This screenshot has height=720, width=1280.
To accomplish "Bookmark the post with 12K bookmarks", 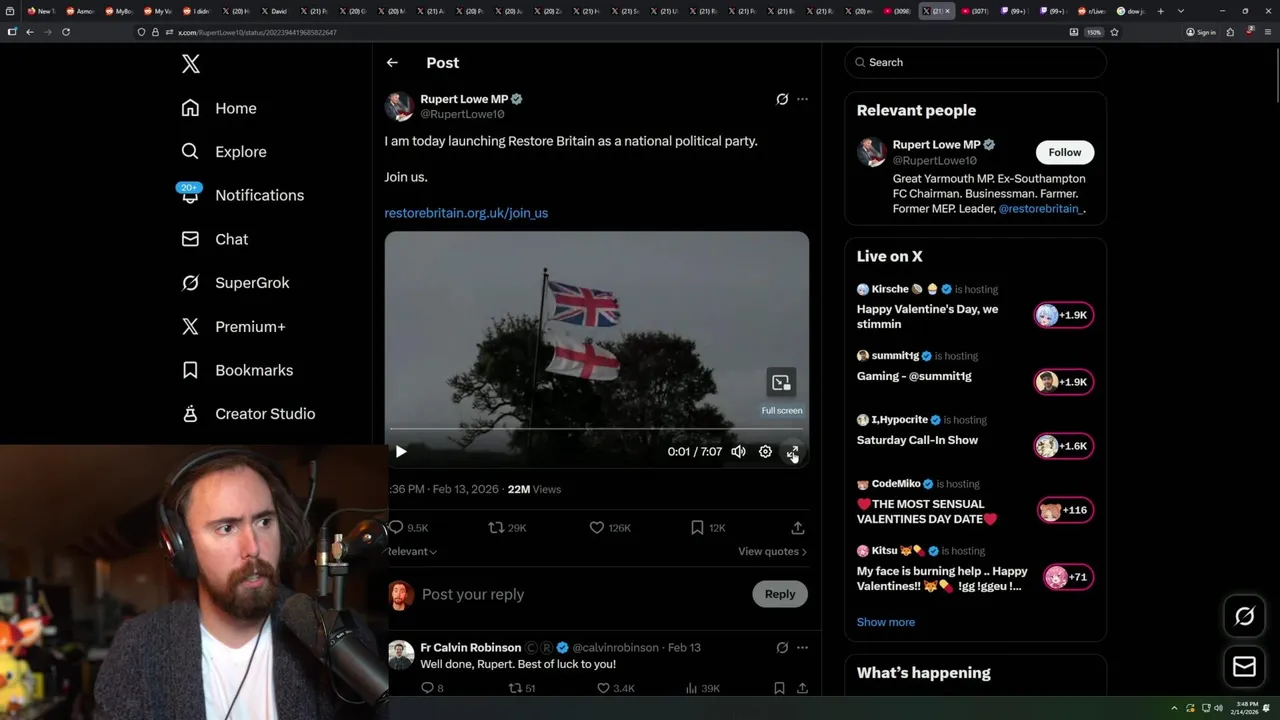I will [708, 527].
